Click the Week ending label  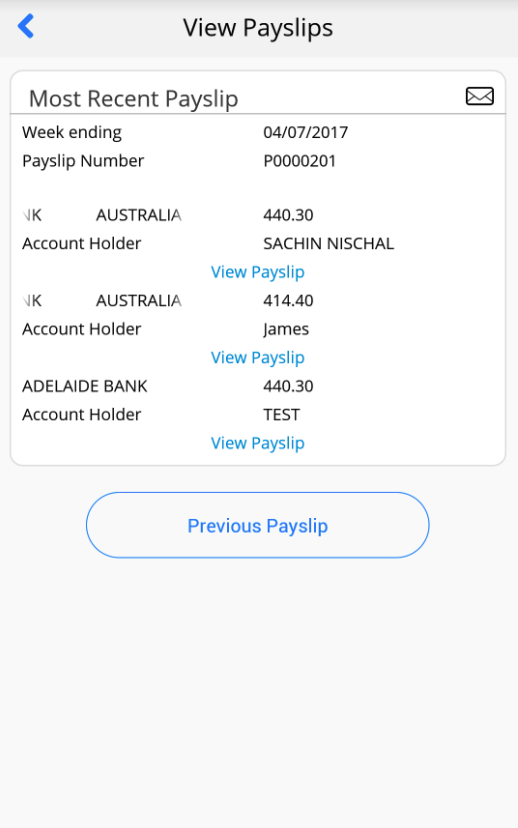[x=72, y=133]
